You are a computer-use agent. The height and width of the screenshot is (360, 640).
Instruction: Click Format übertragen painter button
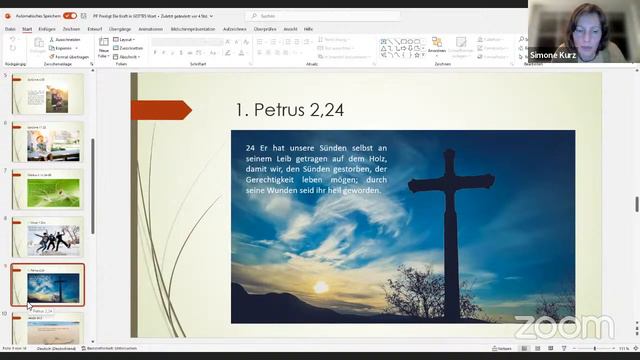click(69, 57)
